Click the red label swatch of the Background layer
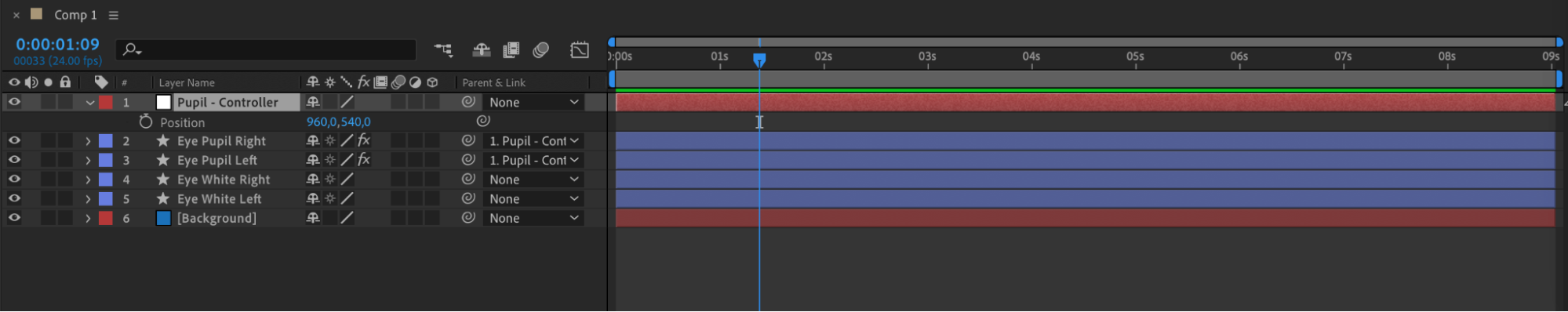 105,218
